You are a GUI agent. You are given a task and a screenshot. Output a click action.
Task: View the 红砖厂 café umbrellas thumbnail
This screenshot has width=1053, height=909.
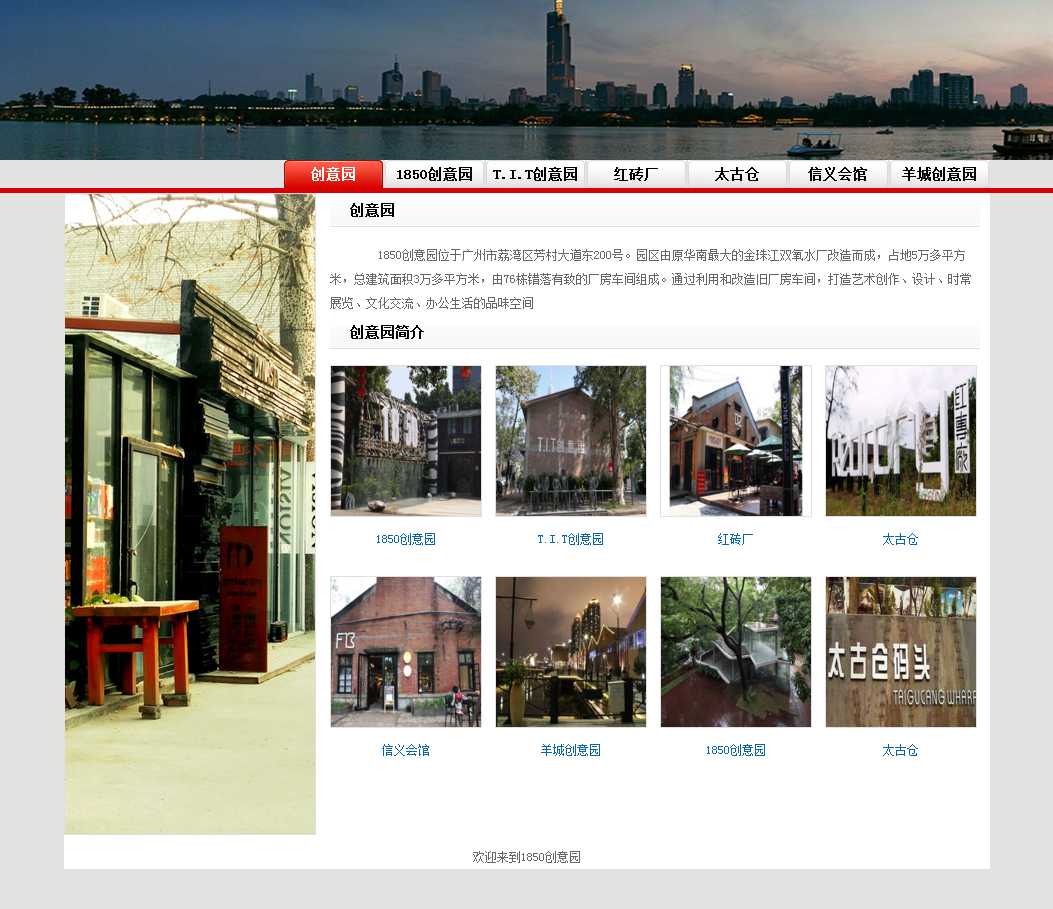coord(736,441)
